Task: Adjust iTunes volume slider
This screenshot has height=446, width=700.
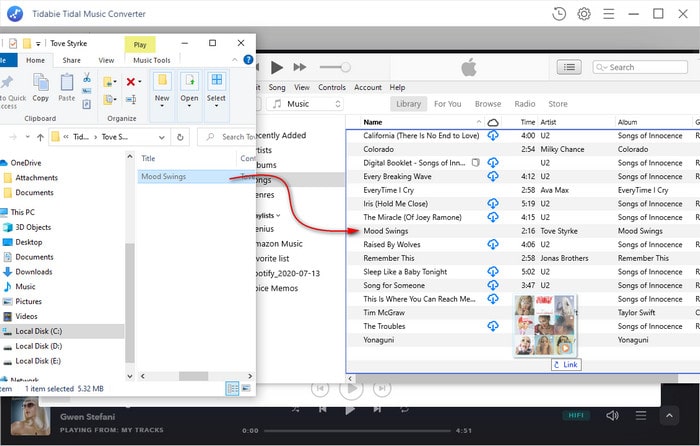Action: tap(335, 67)
